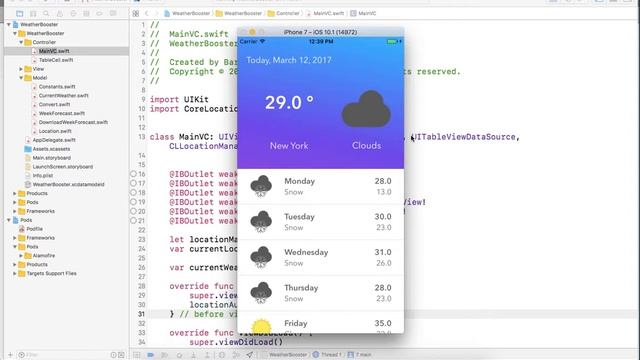This screenshot has height=360, width=640.
Task: Expand Targets Support Files folder triangle
Action: click(x=15, y=273)
